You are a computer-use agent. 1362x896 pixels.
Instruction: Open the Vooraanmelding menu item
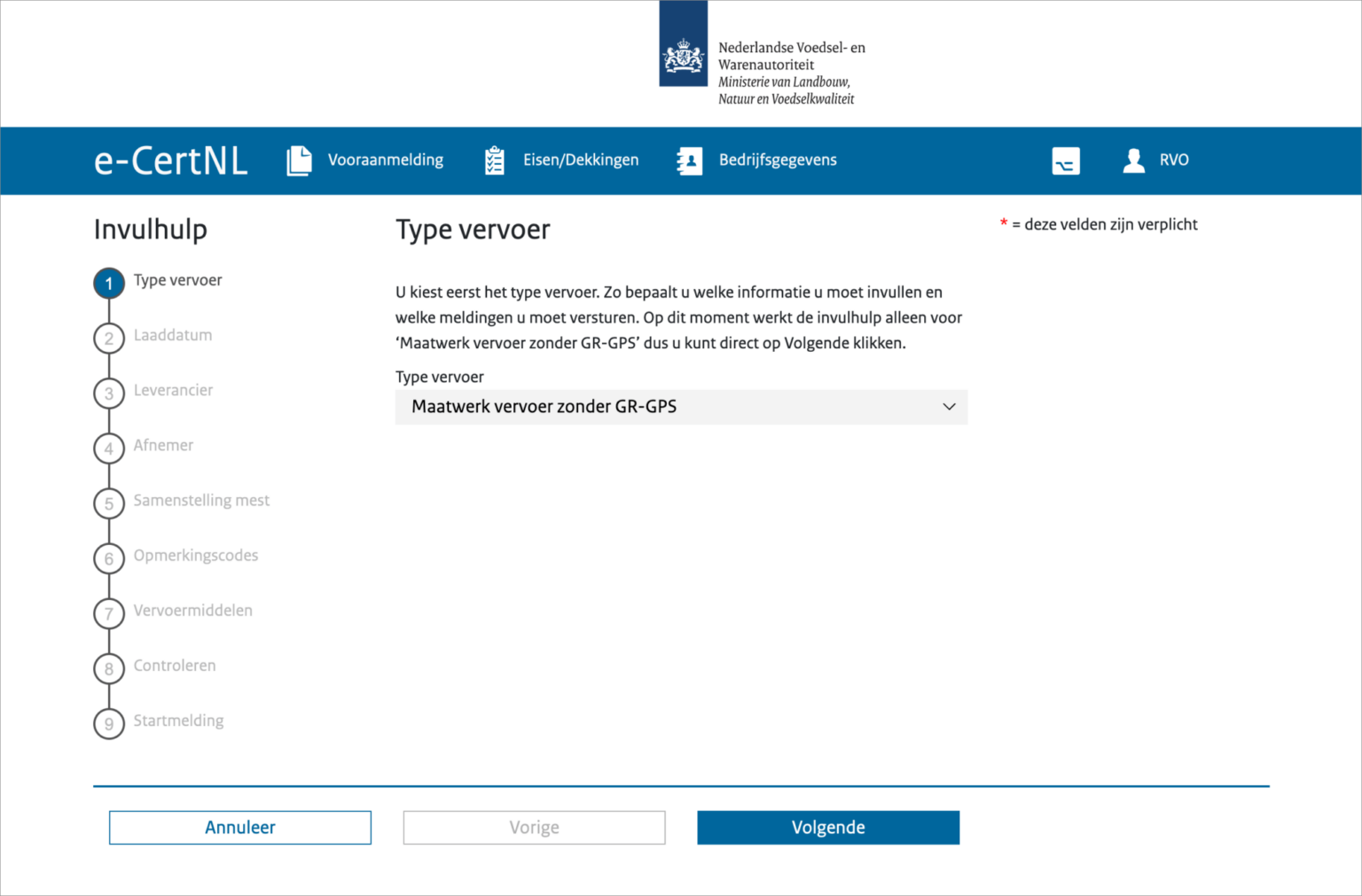pos(385,160)
